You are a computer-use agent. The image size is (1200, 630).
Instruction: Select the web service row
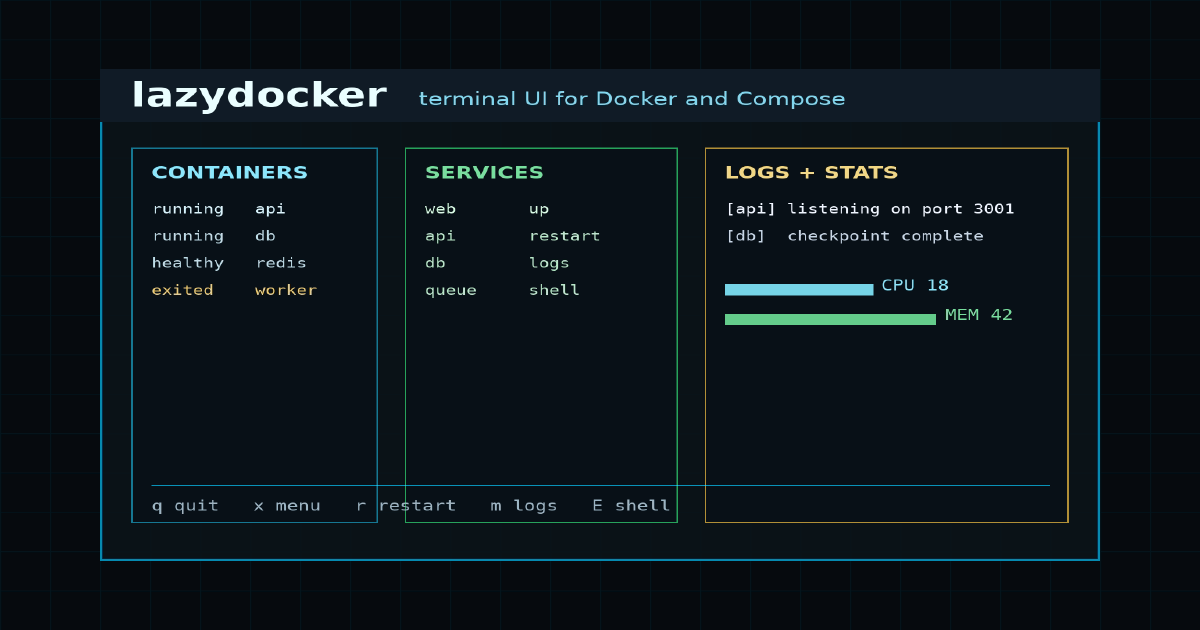487,209
